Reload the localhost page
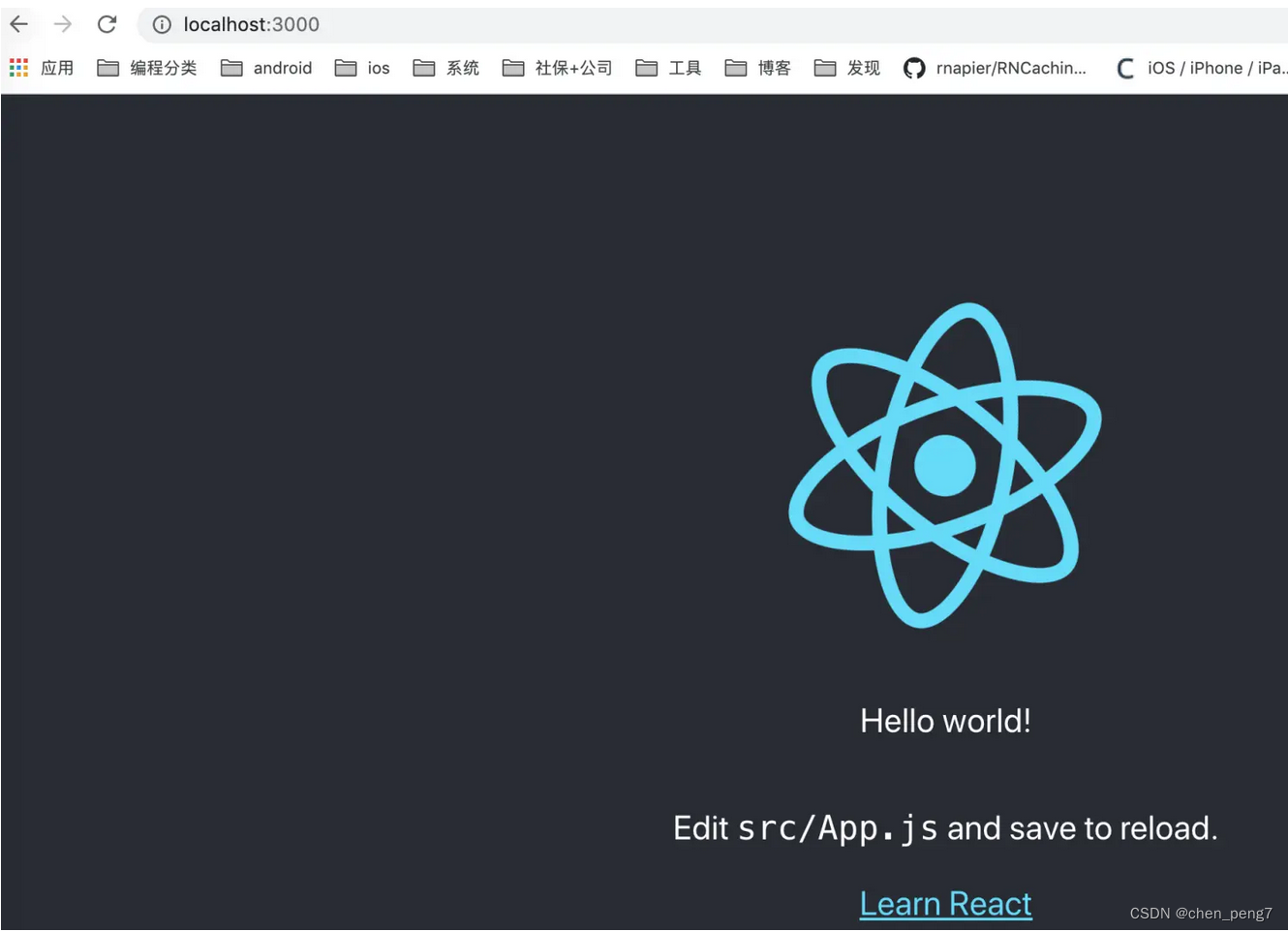The width and height of the screenshot is (1288, 932). pos(107,24)
